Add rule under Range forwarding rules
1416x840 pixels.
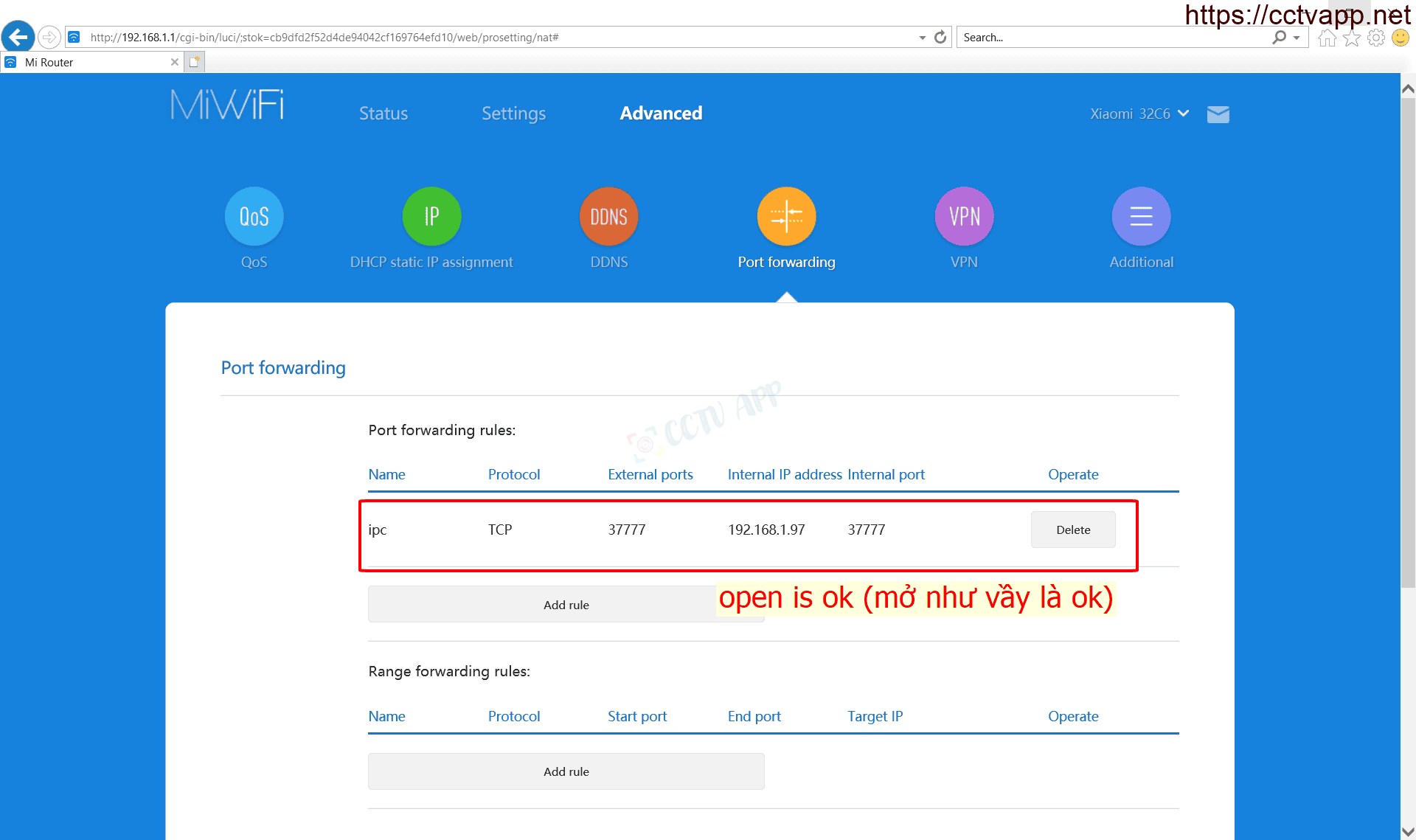pos(566,771)
